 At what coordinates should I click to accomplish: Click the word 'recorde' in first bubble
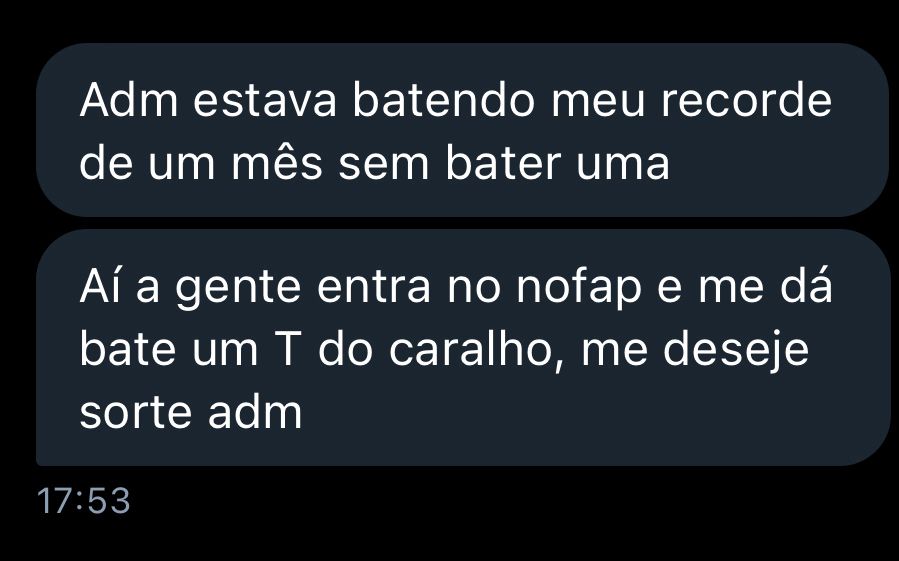pyautogui.click(x=746, y=101)
